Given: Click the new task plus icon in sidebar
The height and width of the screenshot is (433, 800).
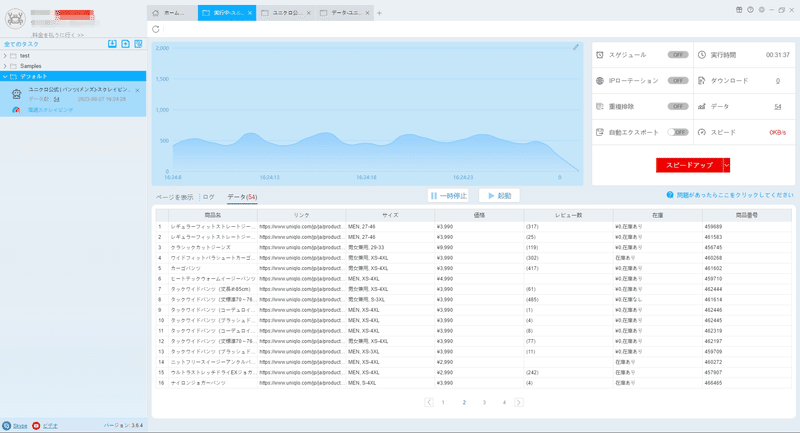Looking at the screenshot, I should coord(126,44).
